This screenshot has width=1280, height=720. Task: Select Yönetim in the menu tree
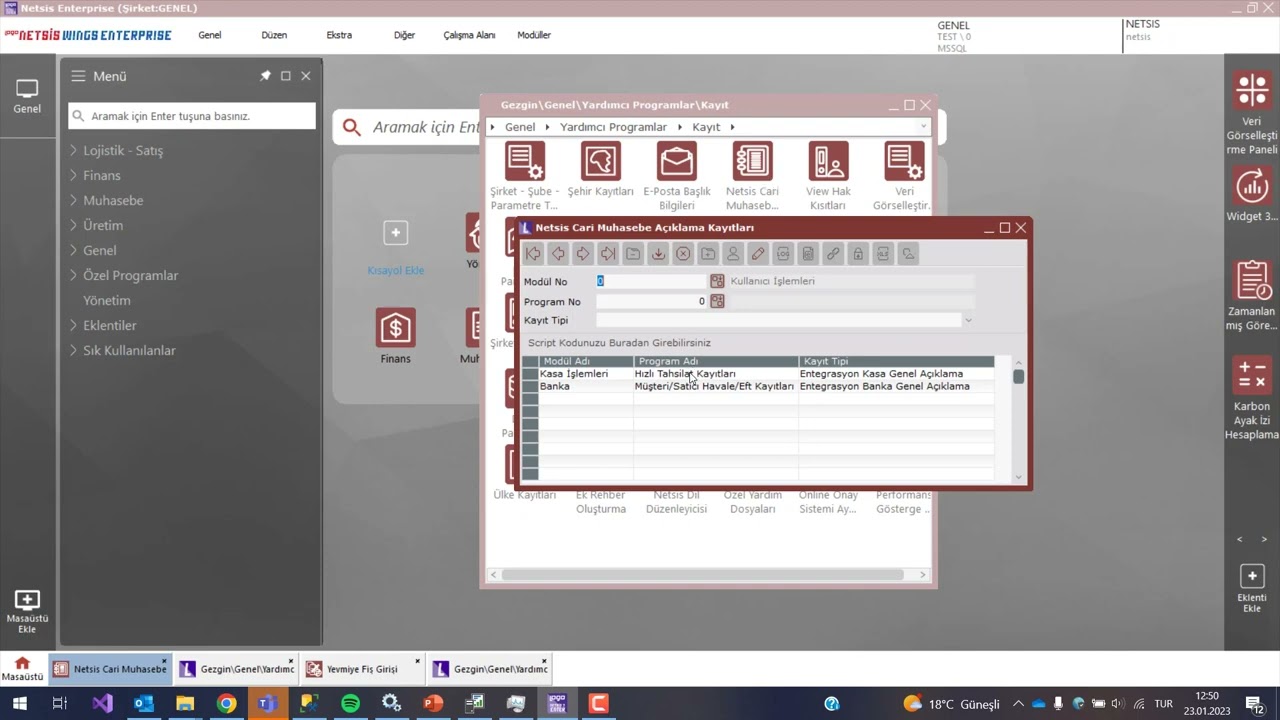[107, 301]
